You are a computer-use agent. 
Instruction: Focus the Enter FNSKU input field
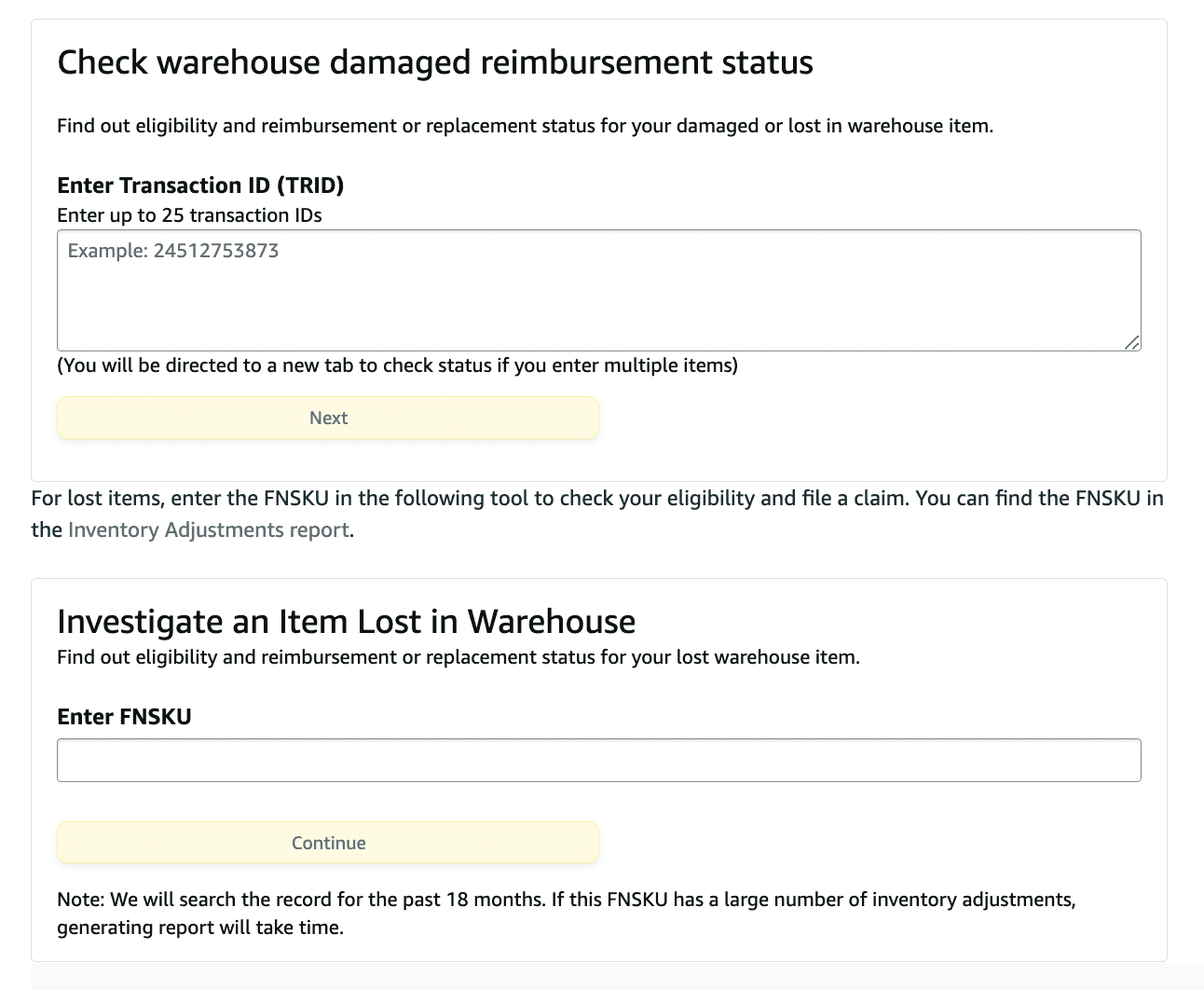[598, 761]
